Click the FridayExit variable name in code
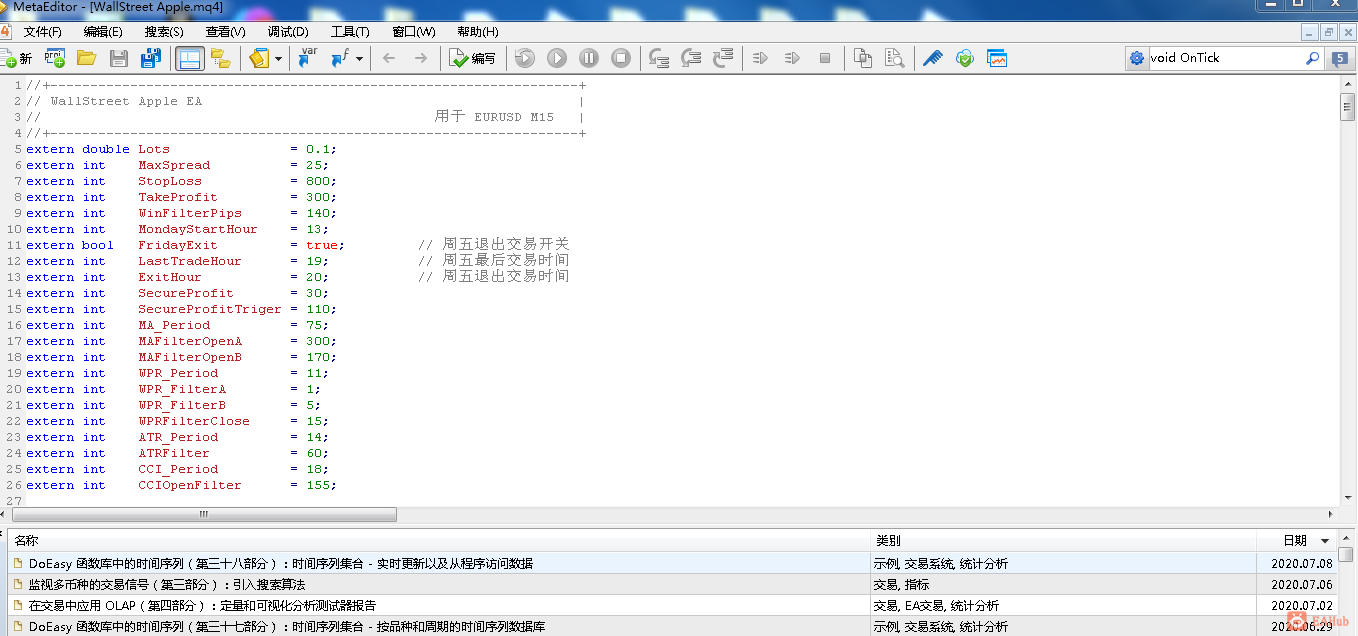The width and height of the screenshot is (1358, 636). click(x=178, y=245)
